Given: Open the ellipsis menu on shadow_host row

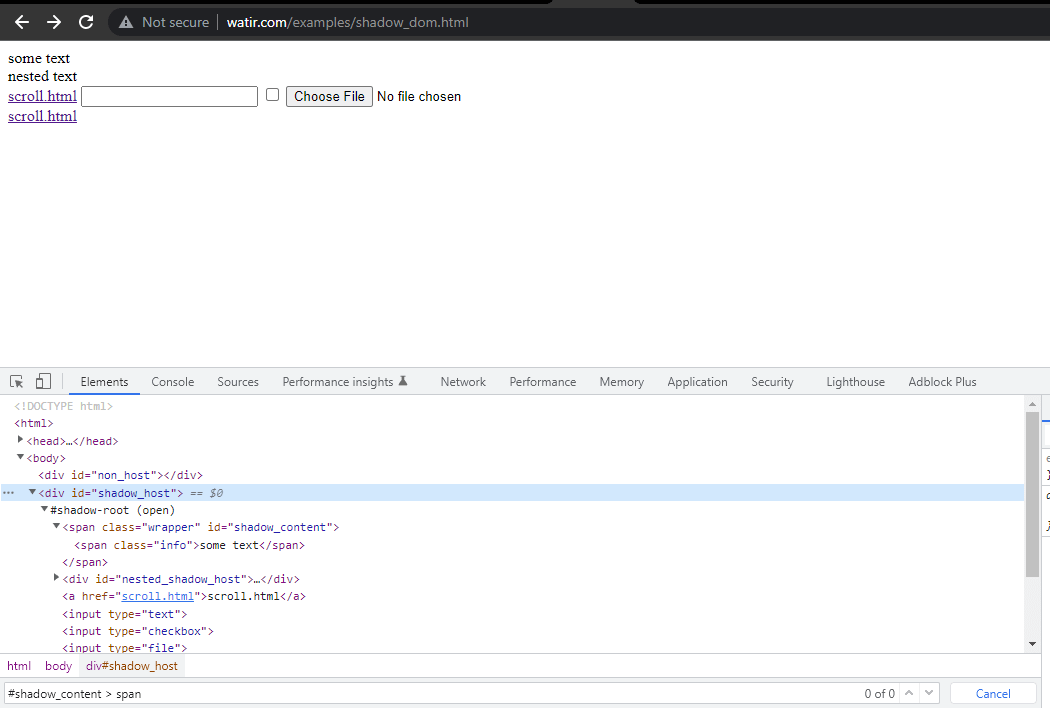Looking at the screenshot, I should pos(9,493).
